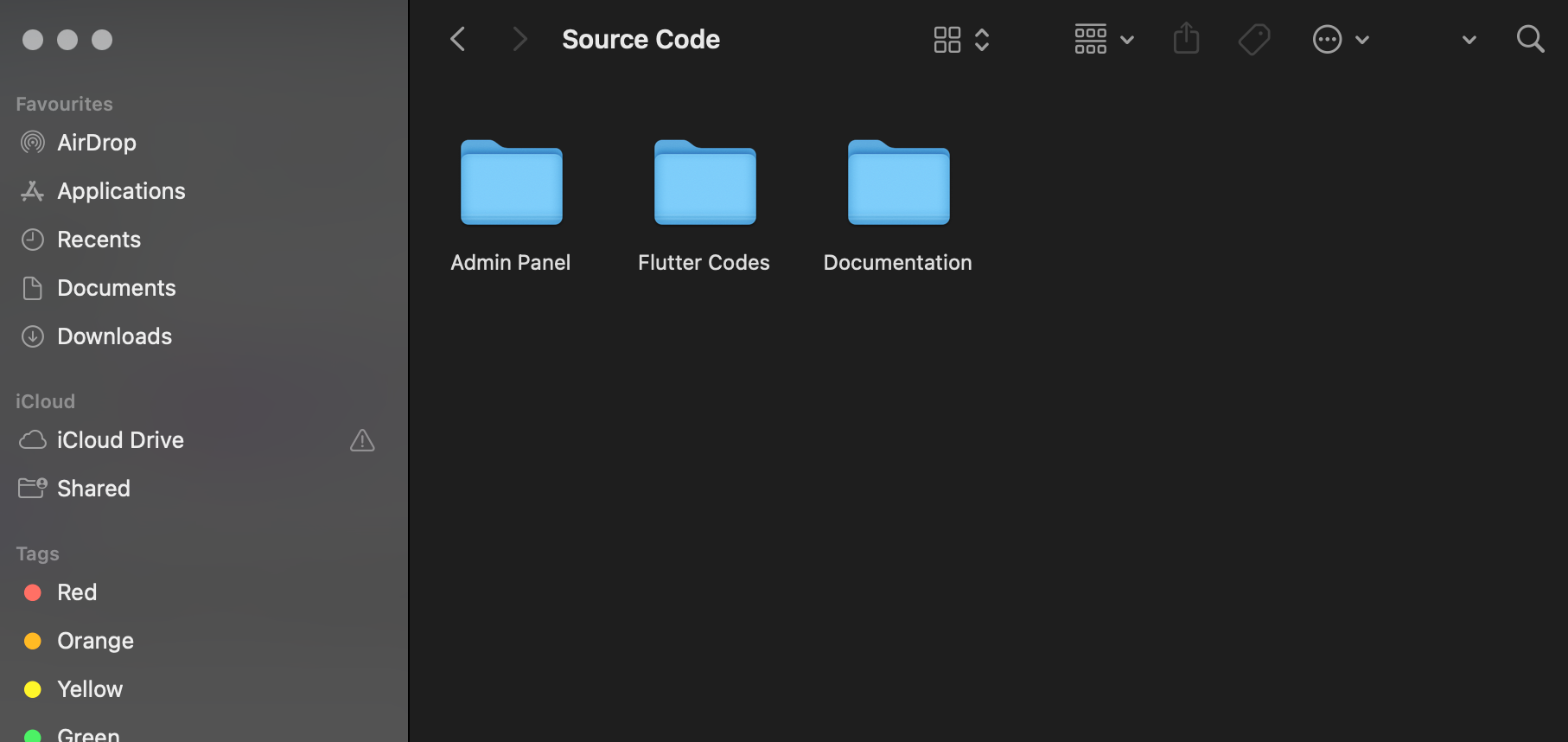Close the Finder window
The height and width of the screenshot is (742, 1568).
[x=33, y=40]
